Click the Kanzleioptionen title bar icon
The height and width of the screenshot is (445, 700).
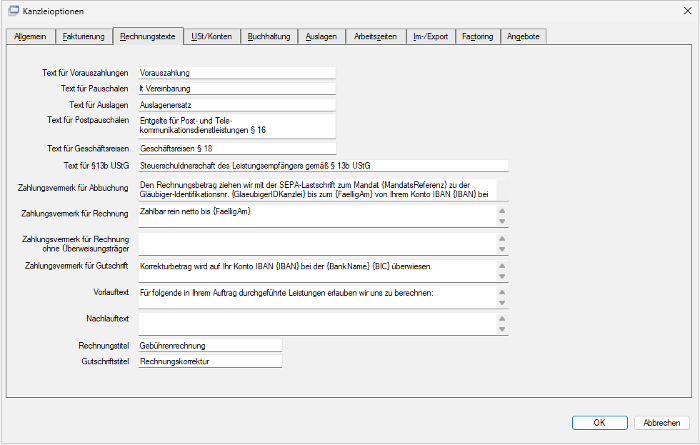[14, 11]
